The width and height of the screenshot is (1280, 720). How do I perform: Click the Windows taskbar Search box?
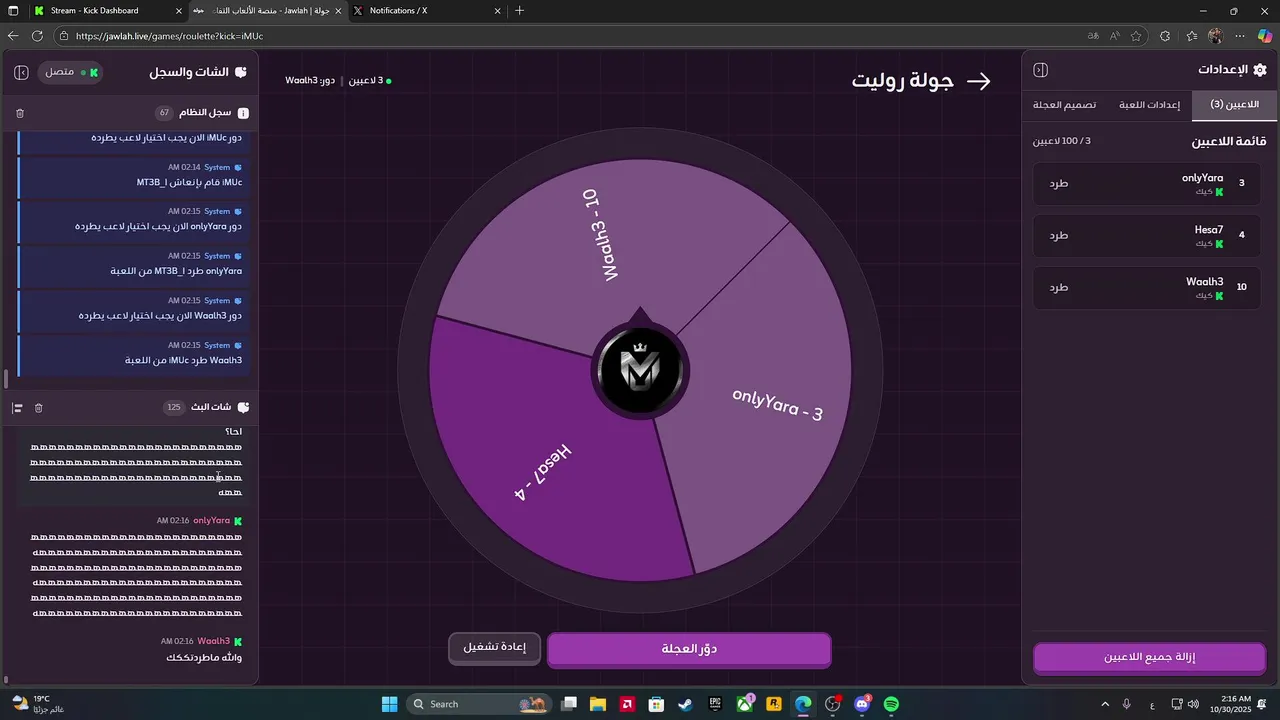480,704
